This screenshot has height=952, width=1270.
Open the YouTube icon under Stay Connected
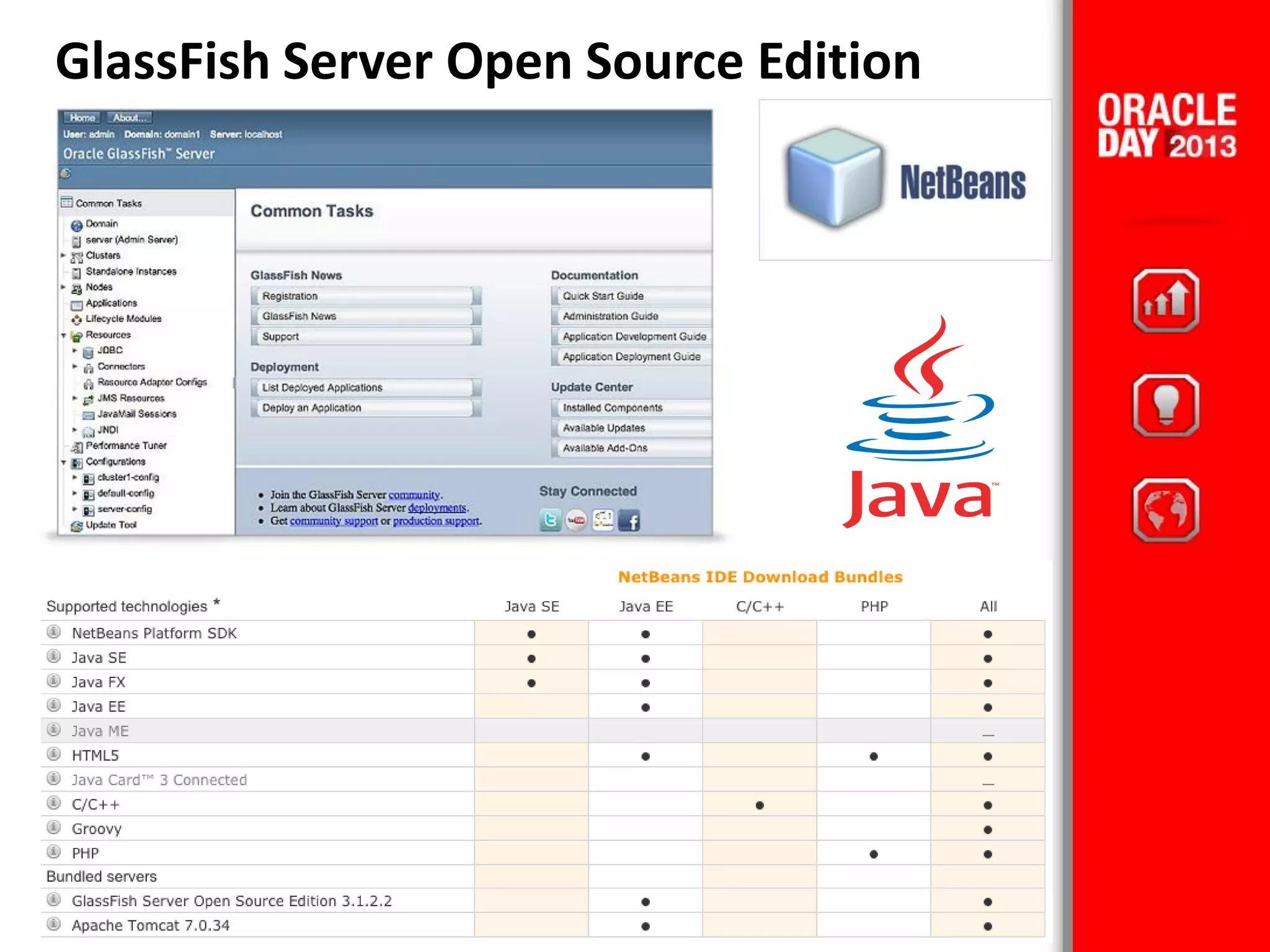click(576, 520)
